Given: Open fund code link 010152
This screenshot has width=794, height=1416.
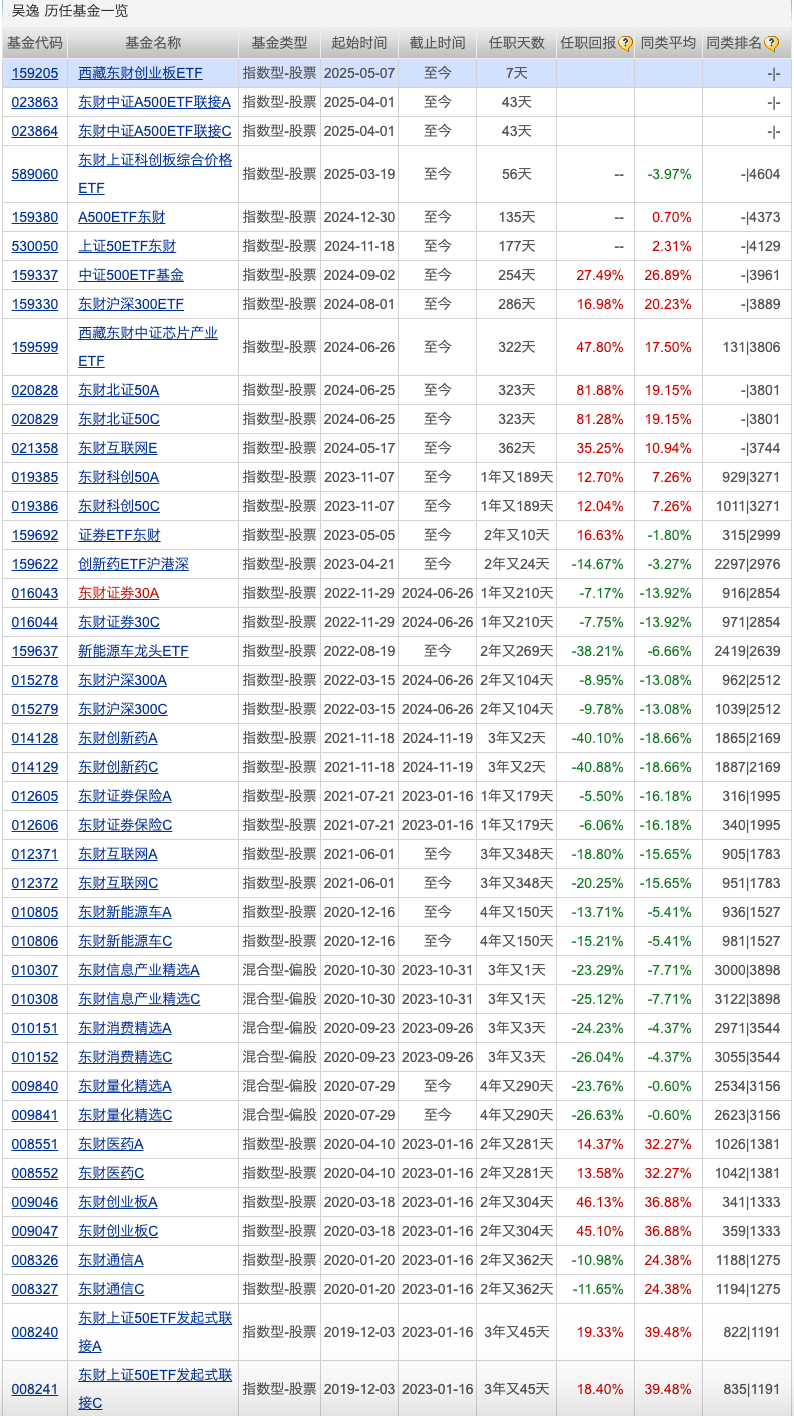Looking at the screenshot, I should tap(35, 1057).
